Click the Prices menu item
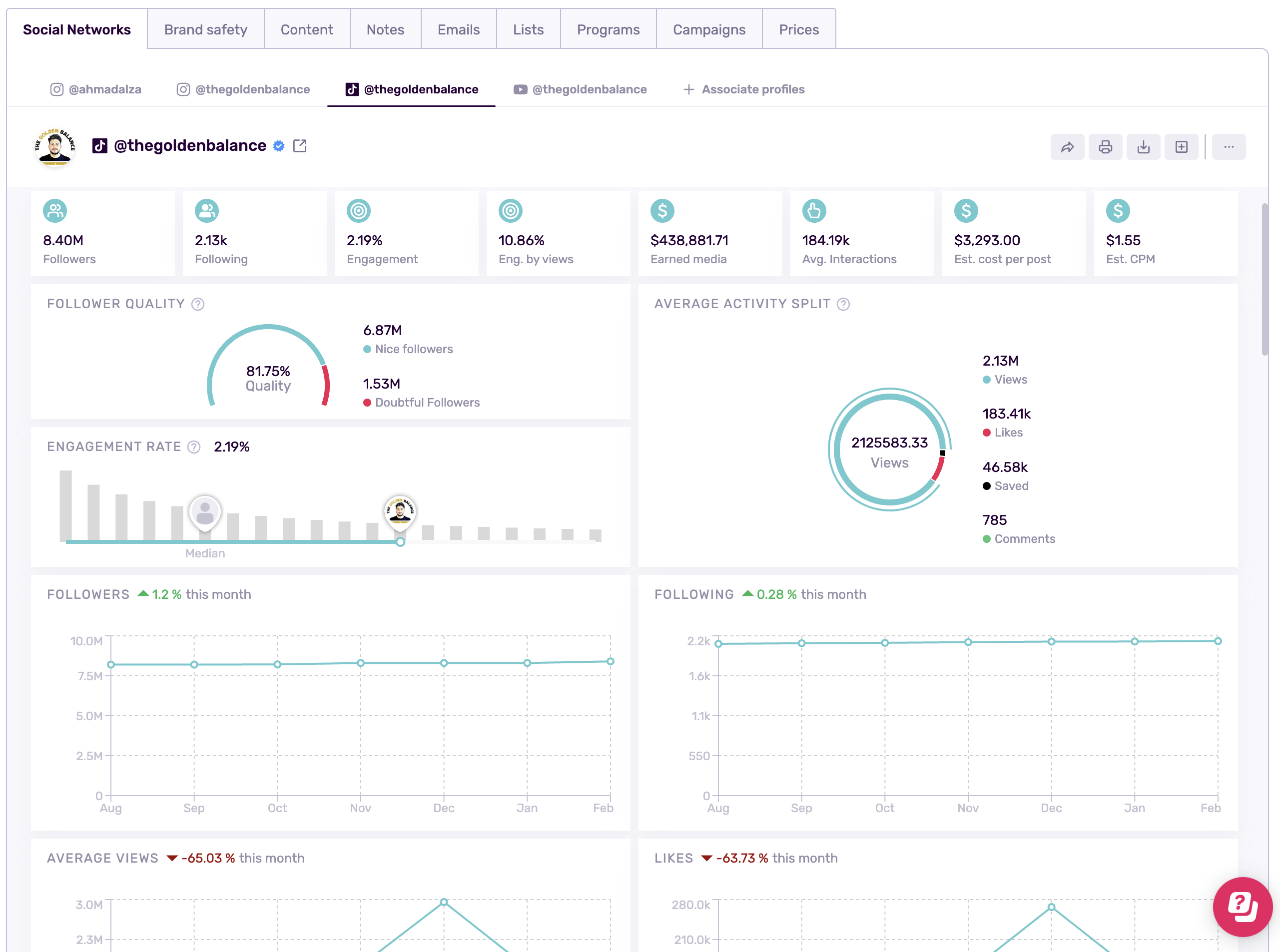Viewport: 1280px width, 952px height. point(799,29)
